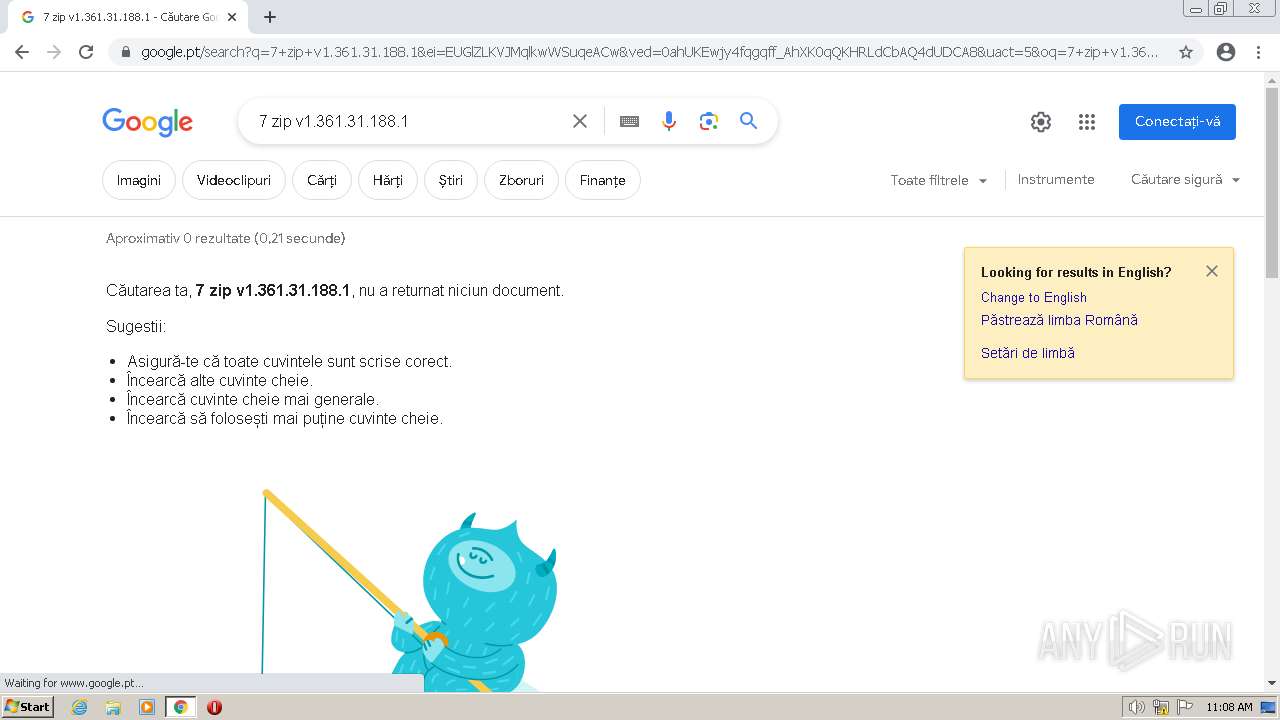Open File Explorer from taskbar
The height and width of the screenshot is (720, 1280).
pyautogui.click(x=113, y=707)
